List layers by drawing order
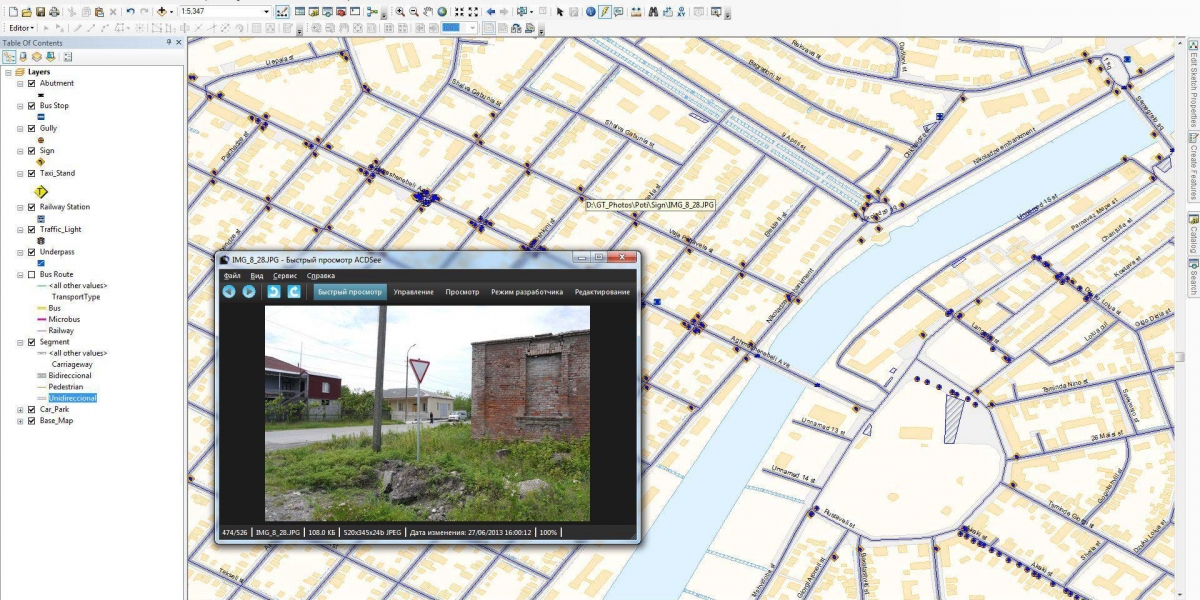This screenshot has height=600, width=1200. [x=9, y=56]
